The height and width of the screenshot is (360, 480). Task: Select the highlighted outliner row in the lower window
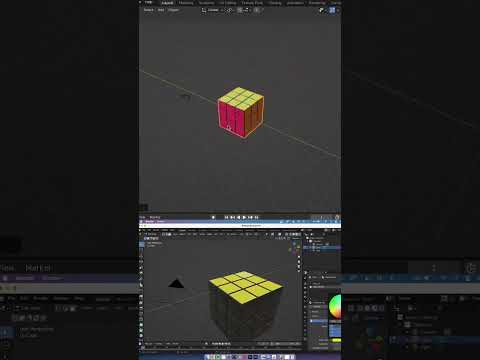click(322, 248)
